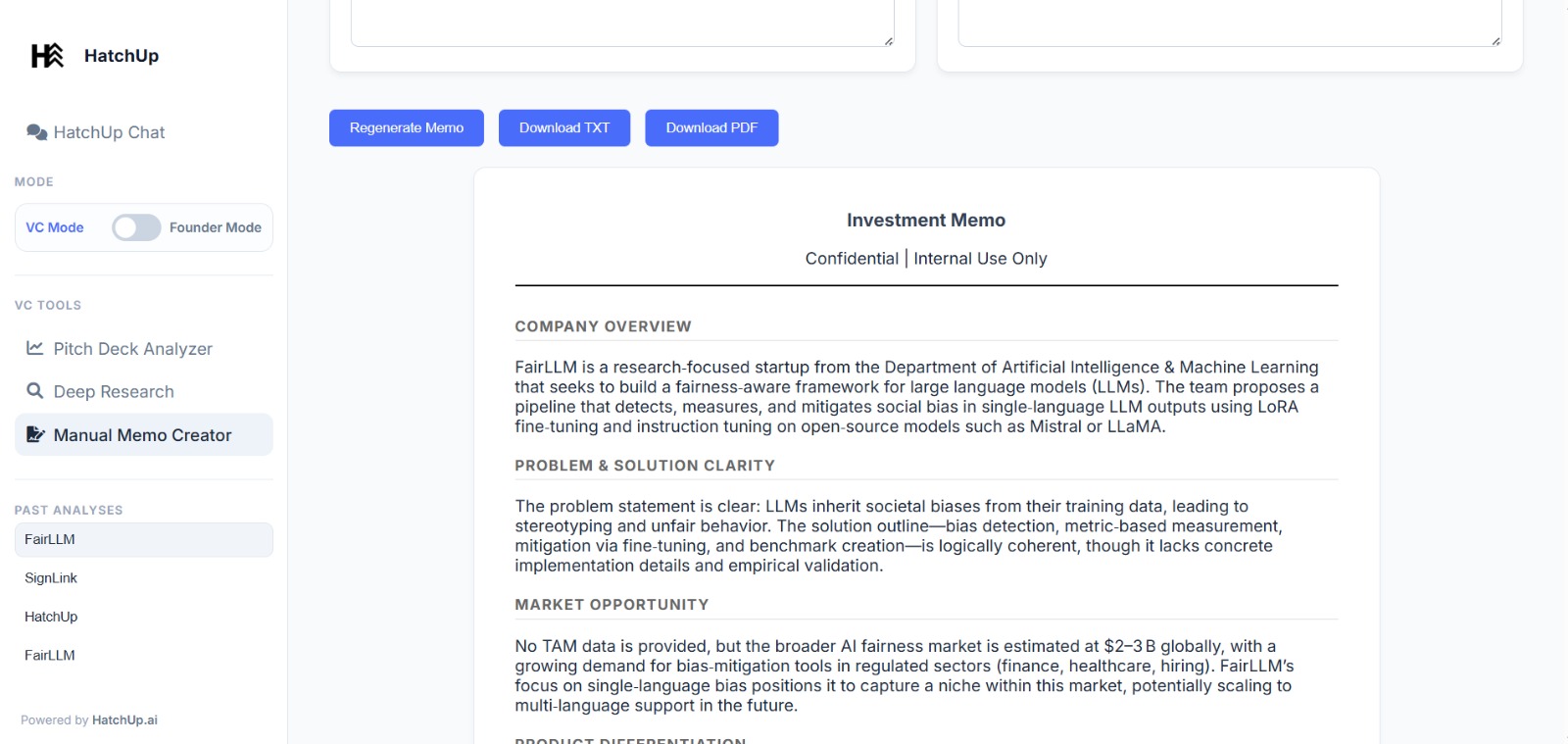Focus the right text area field
Viewport: 1568px width, 744px height.
click(x=1229, y=22)
